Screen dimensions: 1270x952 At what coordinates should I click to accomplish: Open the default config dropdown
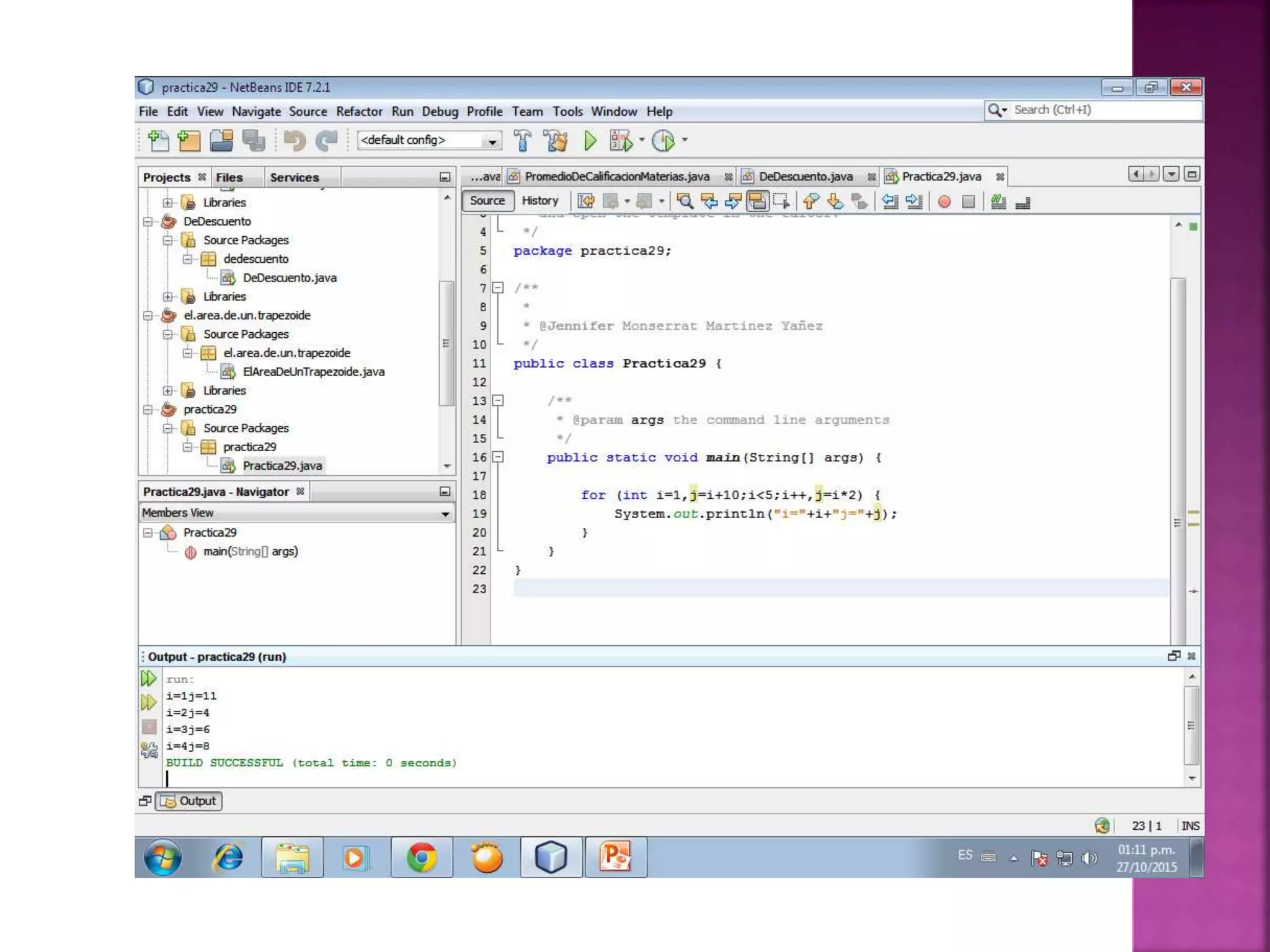tap(492, 141)
